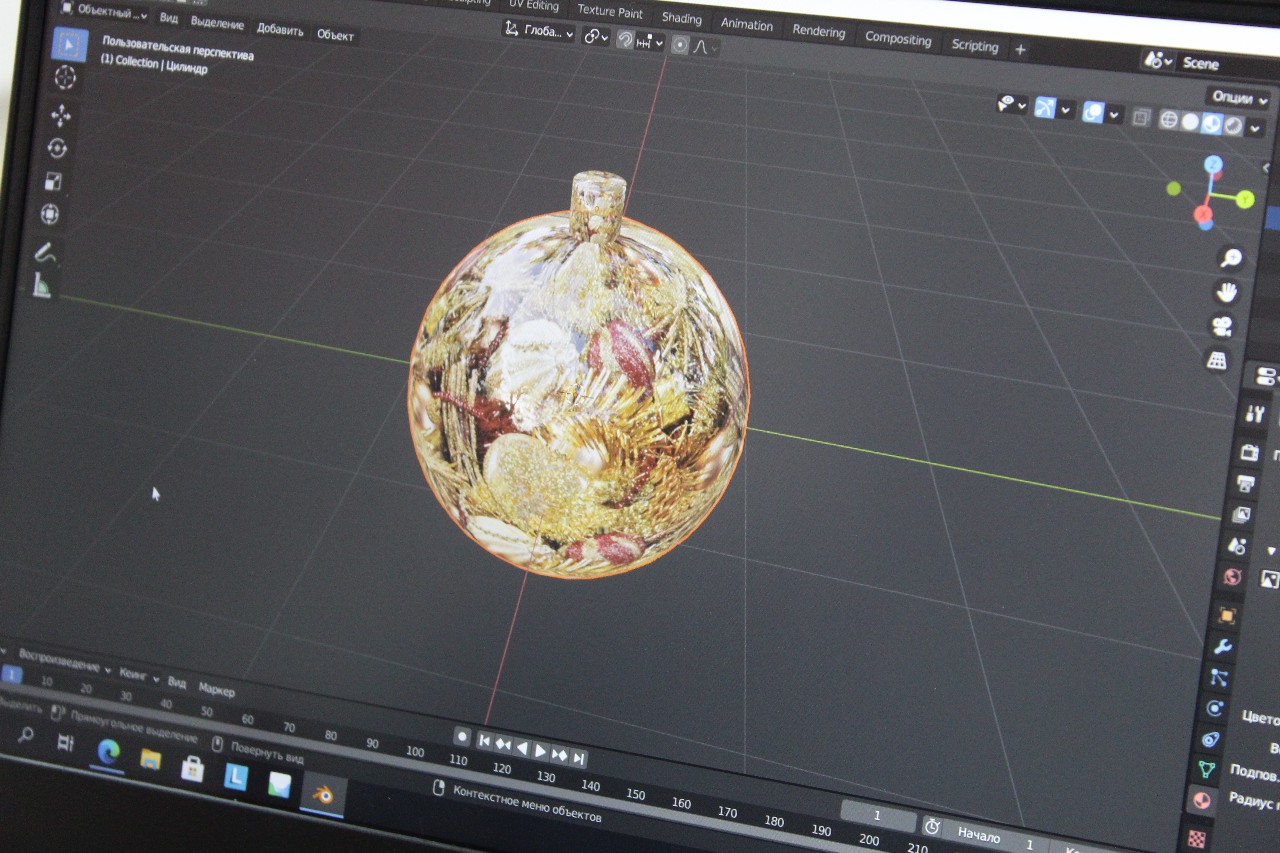
Task: Toggle proportional editing
Action: (680, 44)
